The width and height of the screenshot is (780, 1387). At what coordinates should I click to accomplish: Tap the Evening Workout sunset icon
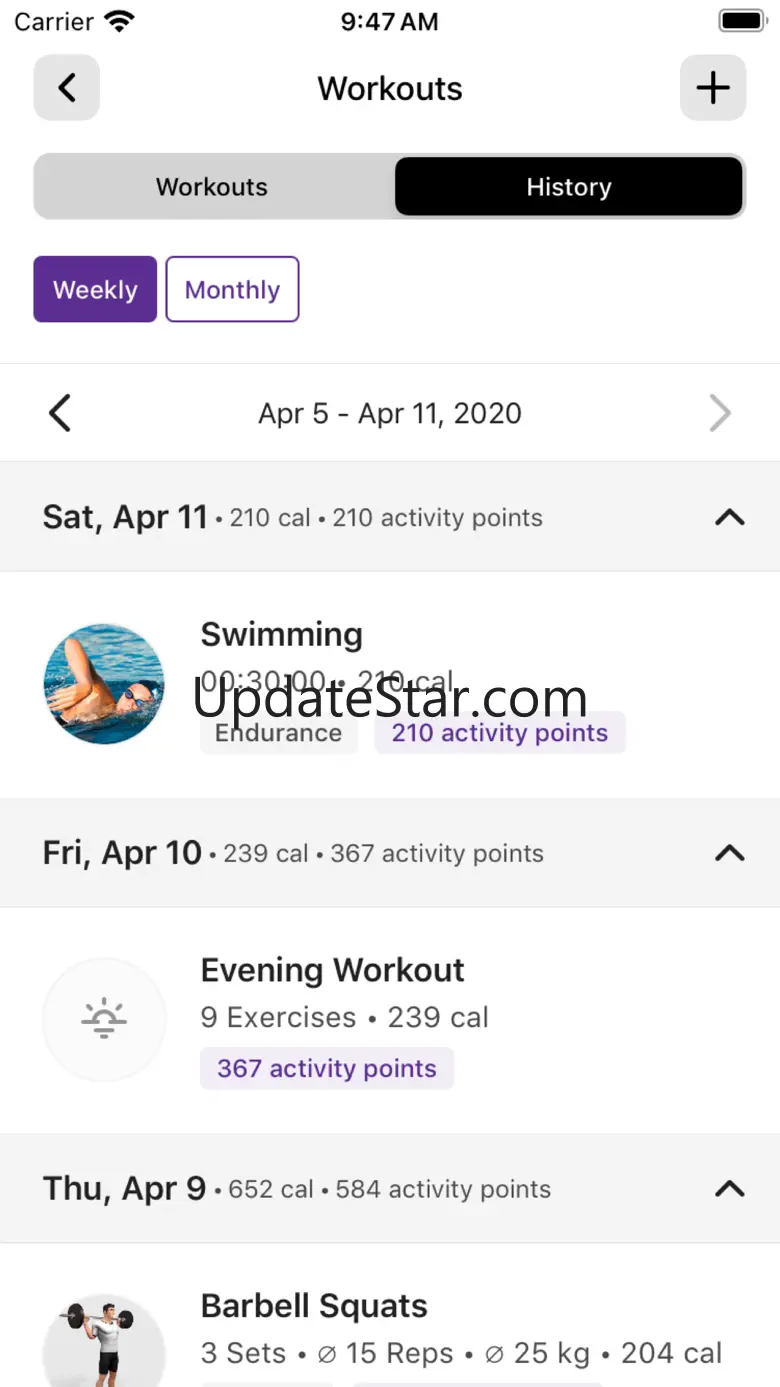click(x=104, y=1019)
